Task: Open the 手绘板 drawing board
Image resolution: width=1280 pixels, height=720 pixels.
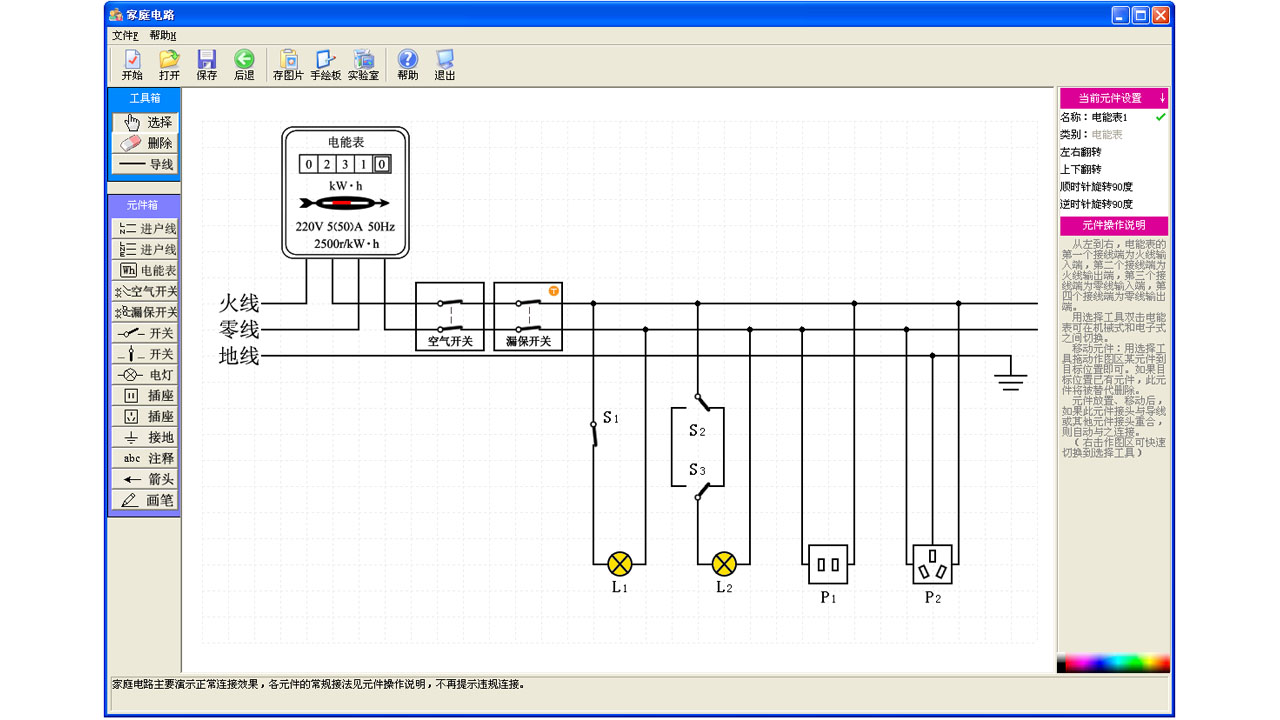Action: [x=326, y=65]
